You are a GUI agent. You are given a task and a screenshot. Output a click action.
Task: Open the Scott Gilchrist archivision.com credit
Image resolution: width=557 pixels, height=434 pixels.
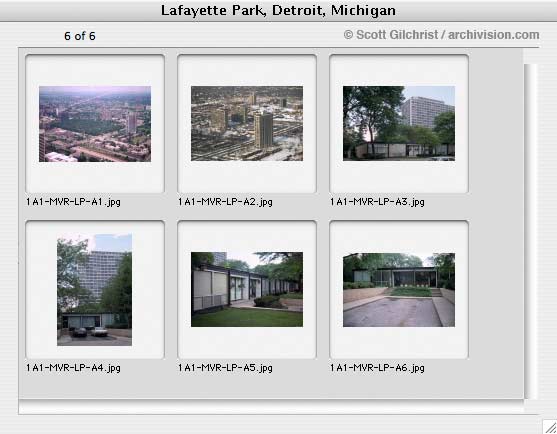coord(441,35)
